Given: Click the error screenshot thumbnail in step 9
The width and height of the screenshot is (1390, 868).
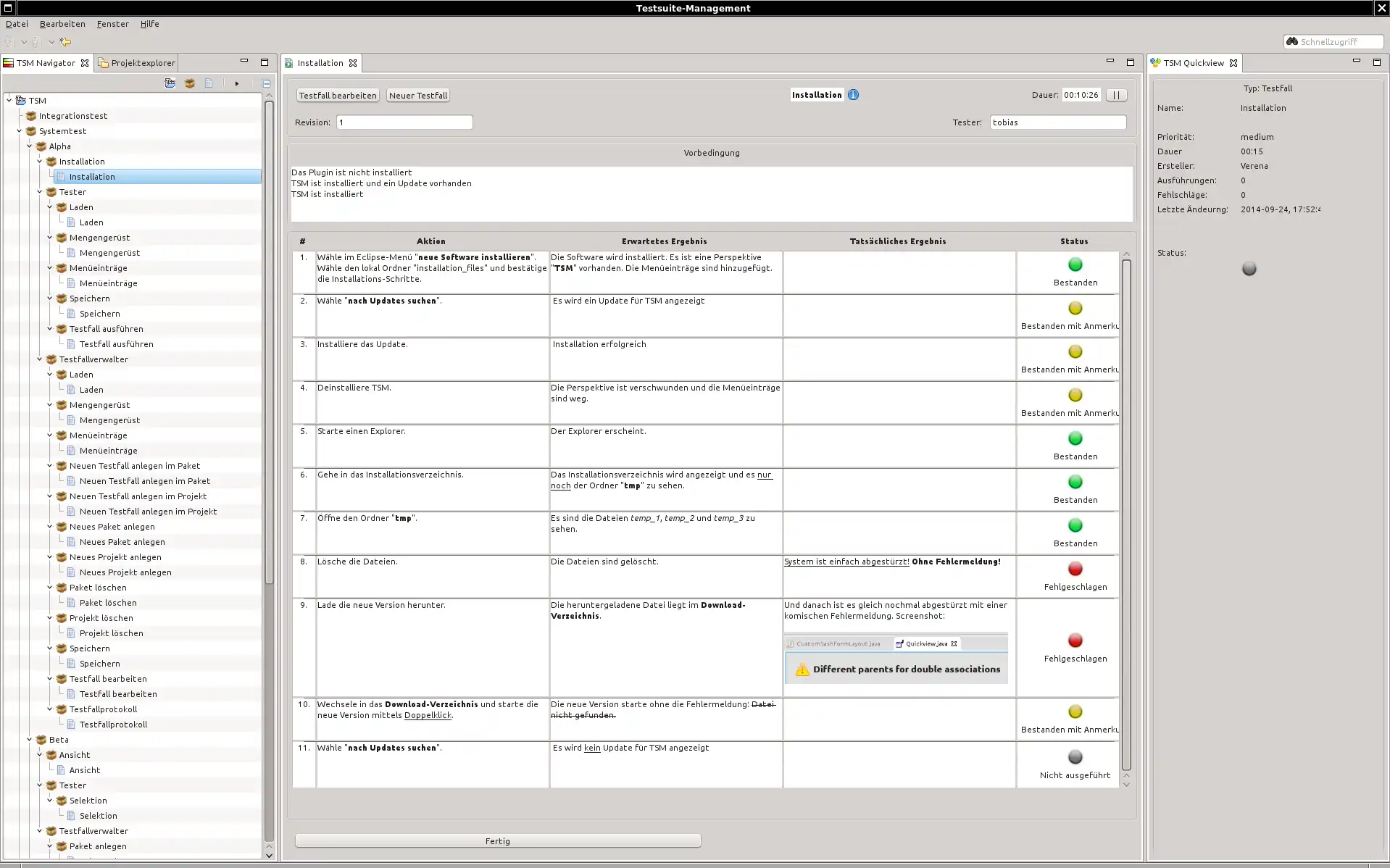Looking at the screenshot, I should click(x=896, y=659).
